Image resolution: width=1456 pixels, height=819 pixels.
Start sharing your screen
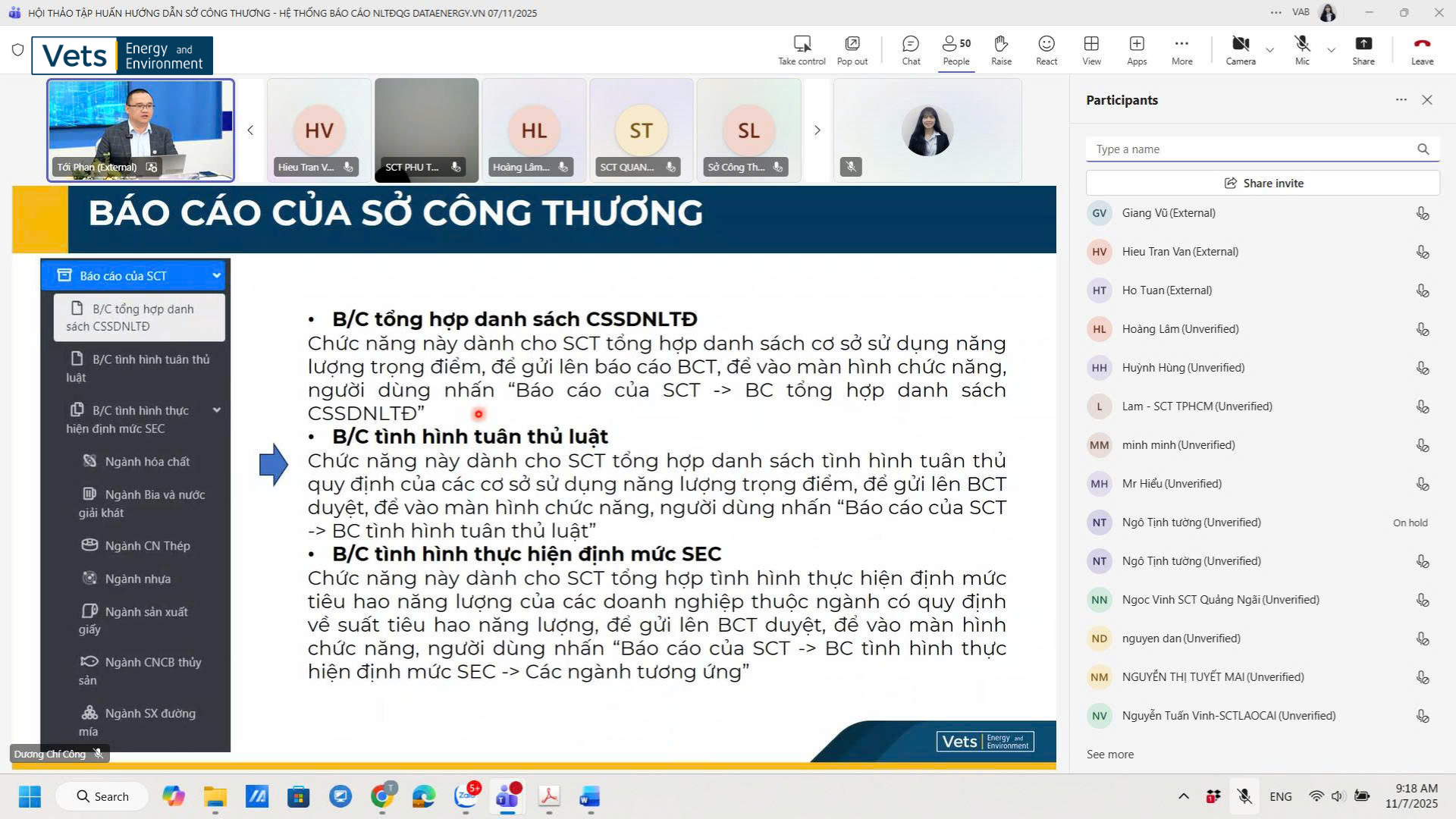1363,51
